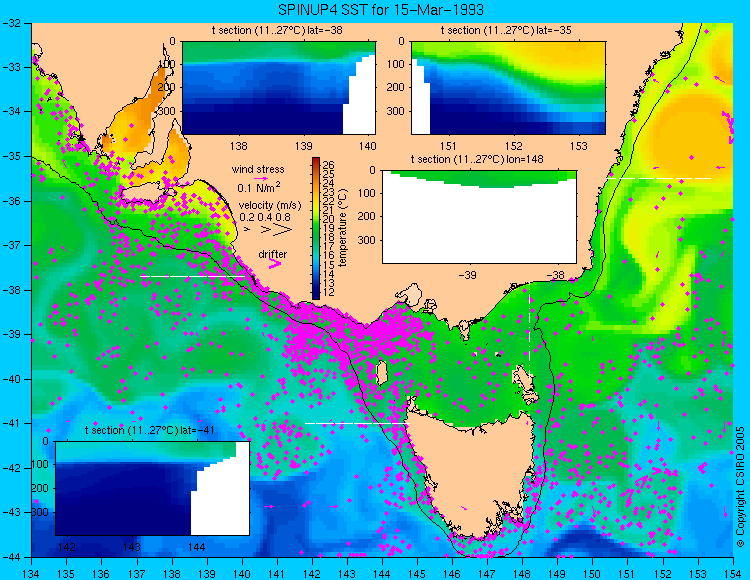Click the '0.1 N/m²' legend value

pyautogui.click(x=259, y=187)
